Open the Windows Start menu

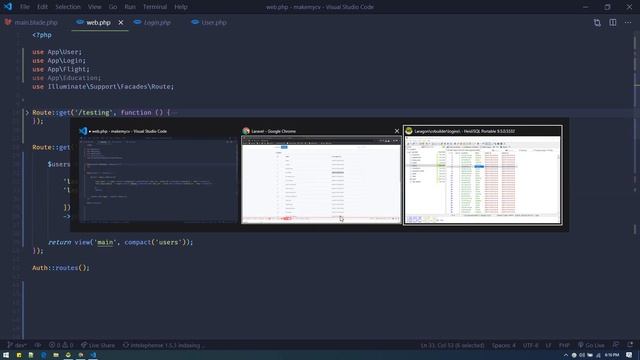(x=6, y=355)
